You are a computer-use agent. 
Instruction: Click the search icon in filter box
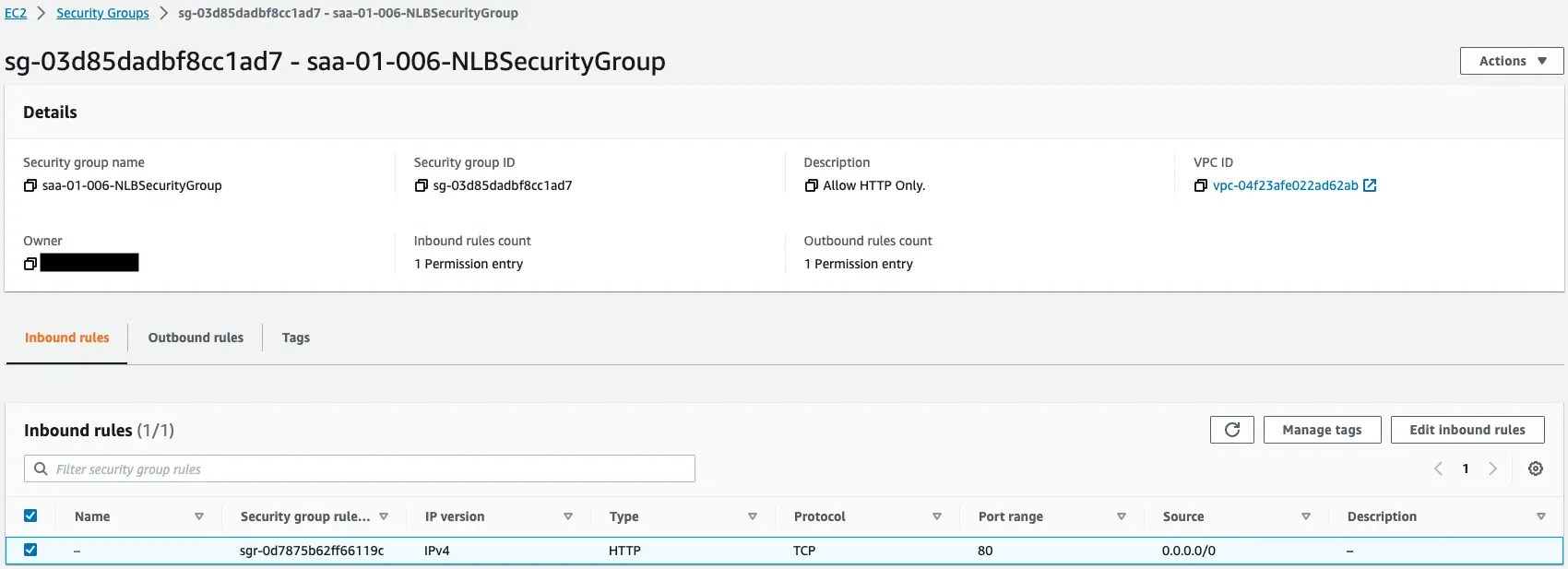click(x=41, y=468)
